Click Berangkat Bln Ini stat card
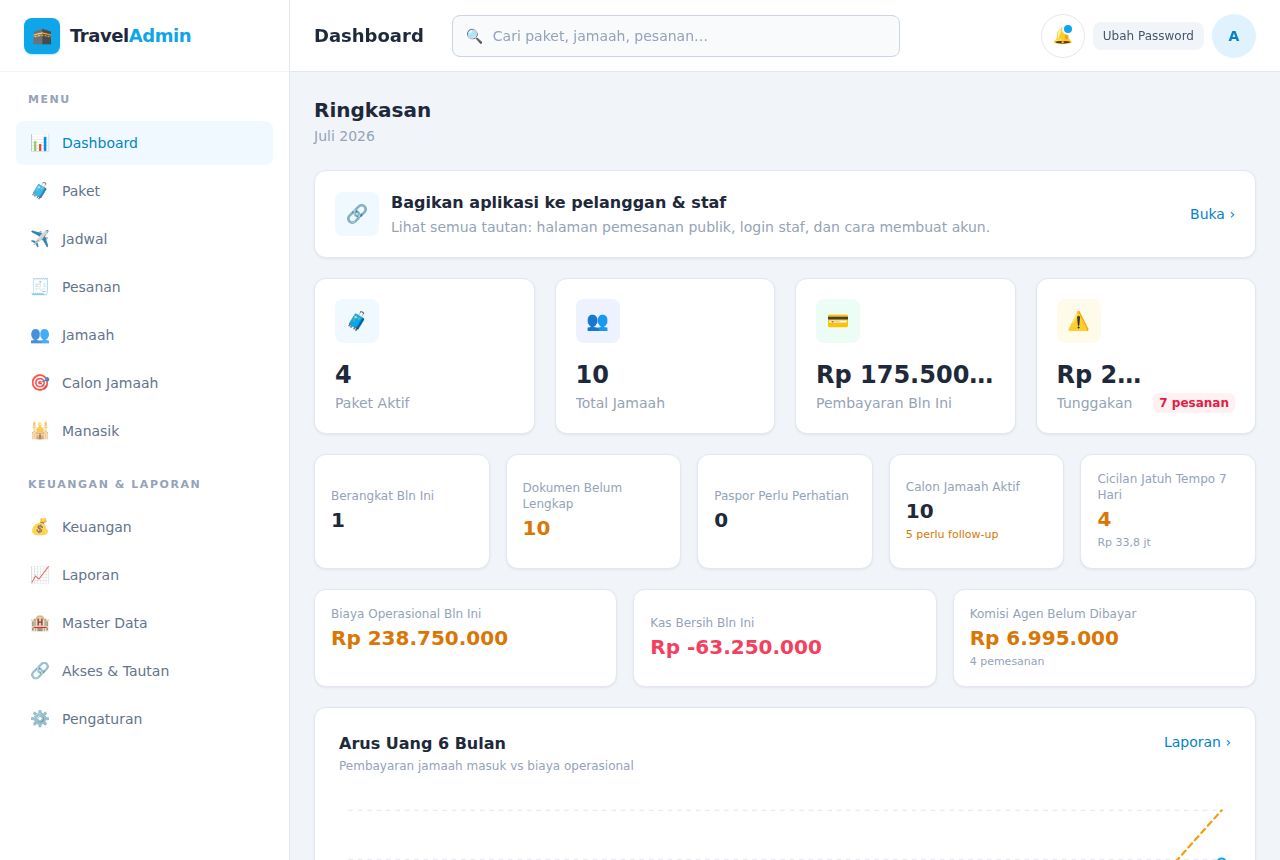Viewport: 1280px width, 860px height. click(x=402, y=512)
